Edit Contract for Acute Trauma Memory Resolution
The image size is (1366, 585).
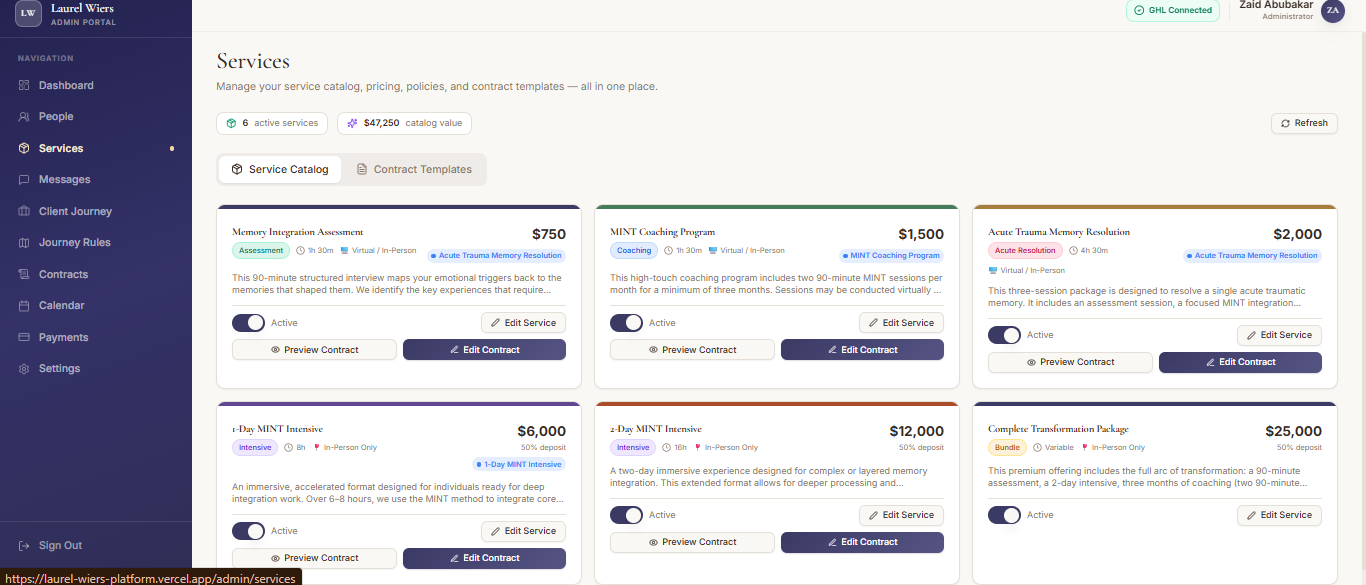1240,362
